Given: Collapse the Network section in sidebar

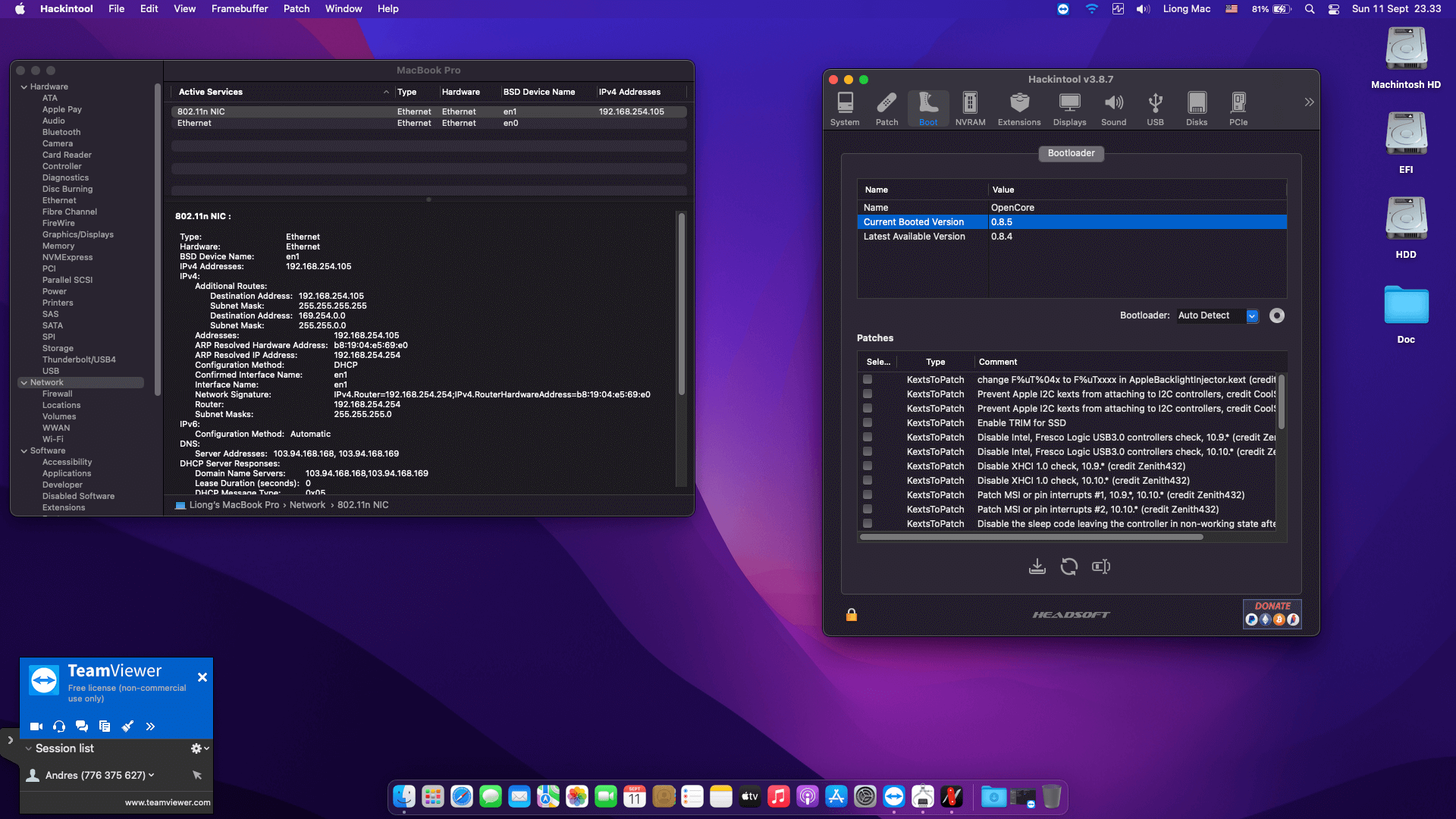Looking at the screenshot, I should coord(24,383).
